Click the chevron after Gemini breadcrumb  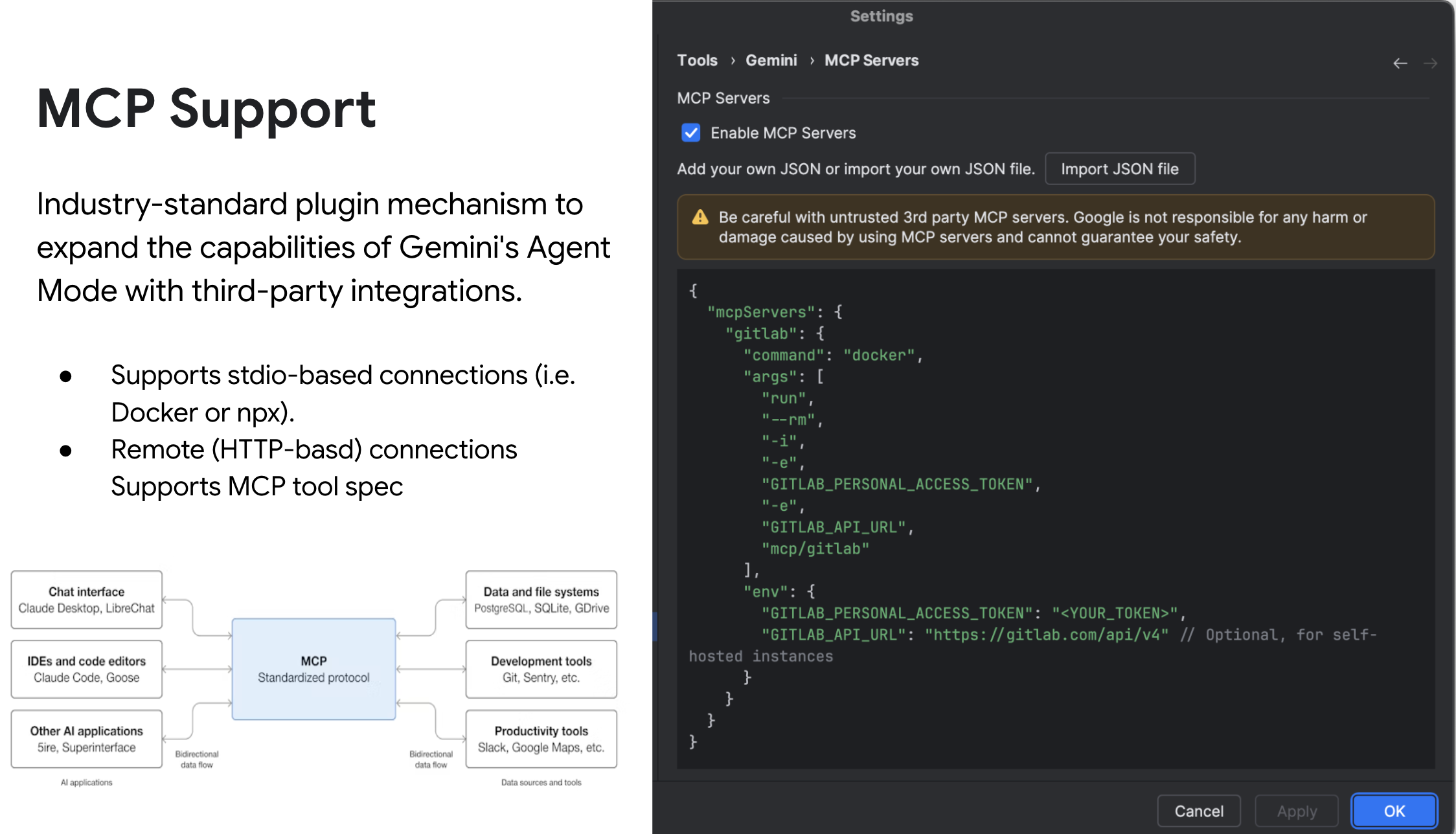tap(812, 60)
